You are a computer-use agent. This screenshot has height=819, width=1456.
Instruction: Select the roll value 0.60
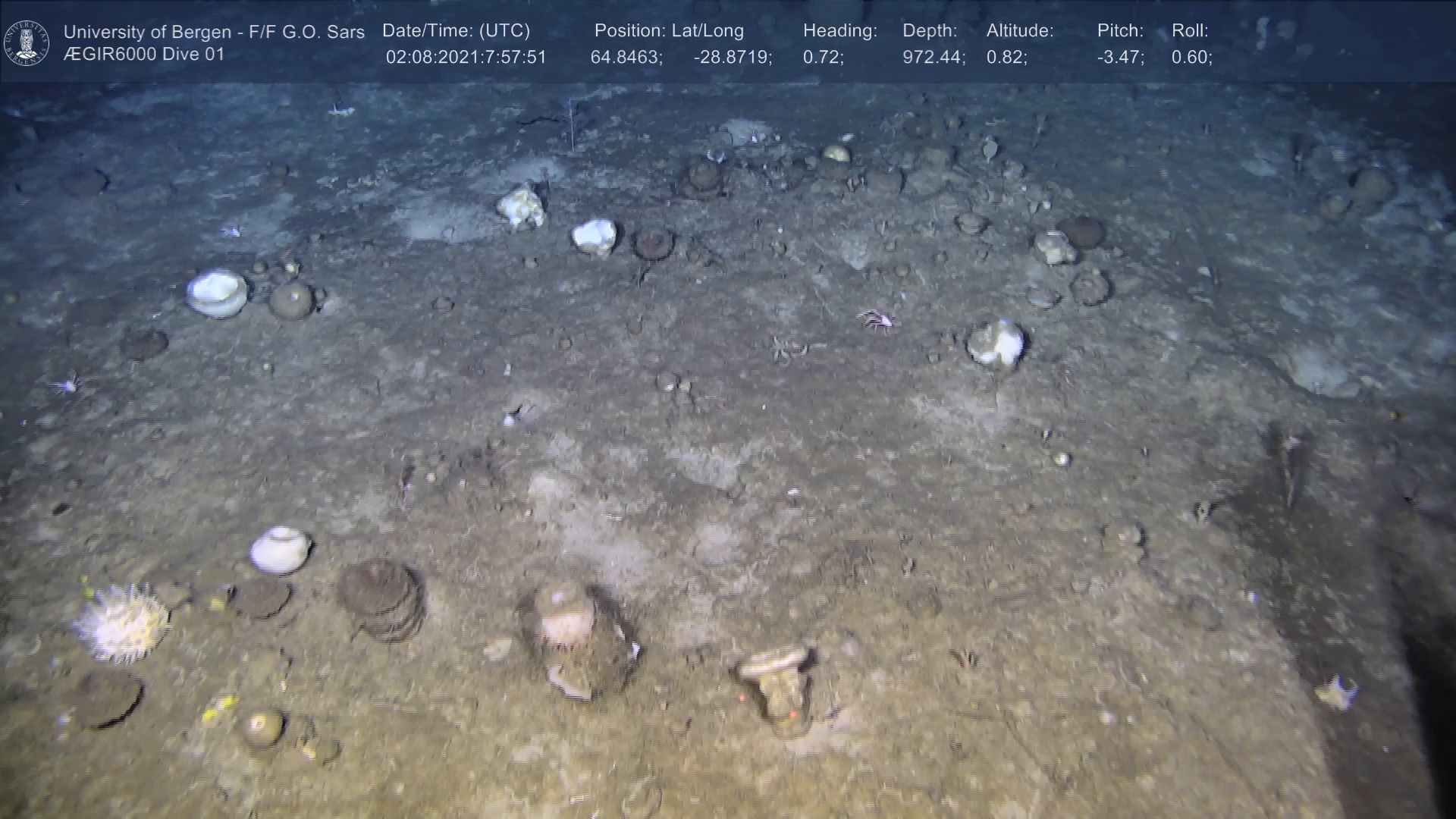[1191, 58]
